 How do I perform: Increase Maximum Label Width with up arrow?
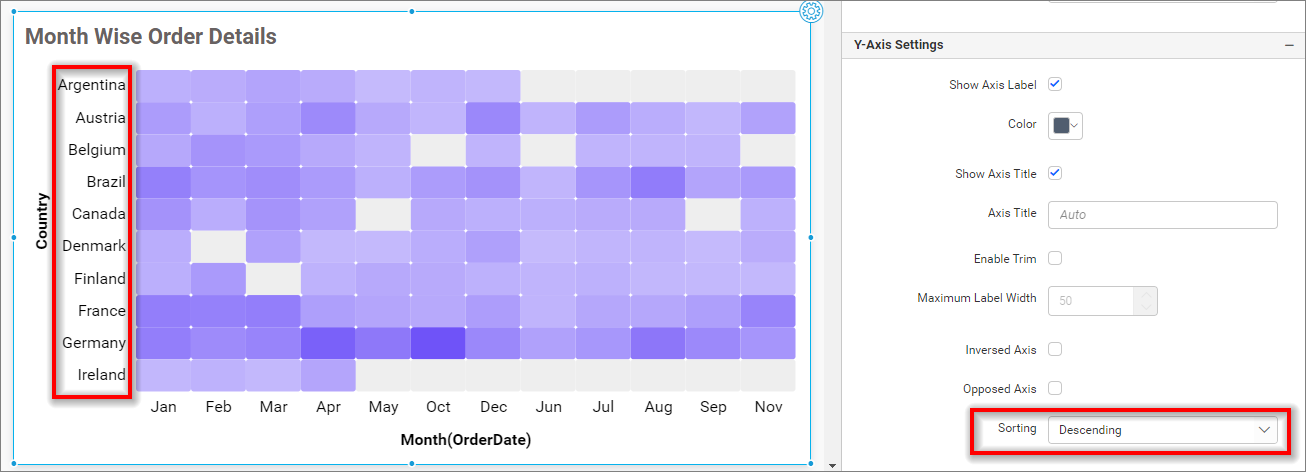tap(1146, 294)
